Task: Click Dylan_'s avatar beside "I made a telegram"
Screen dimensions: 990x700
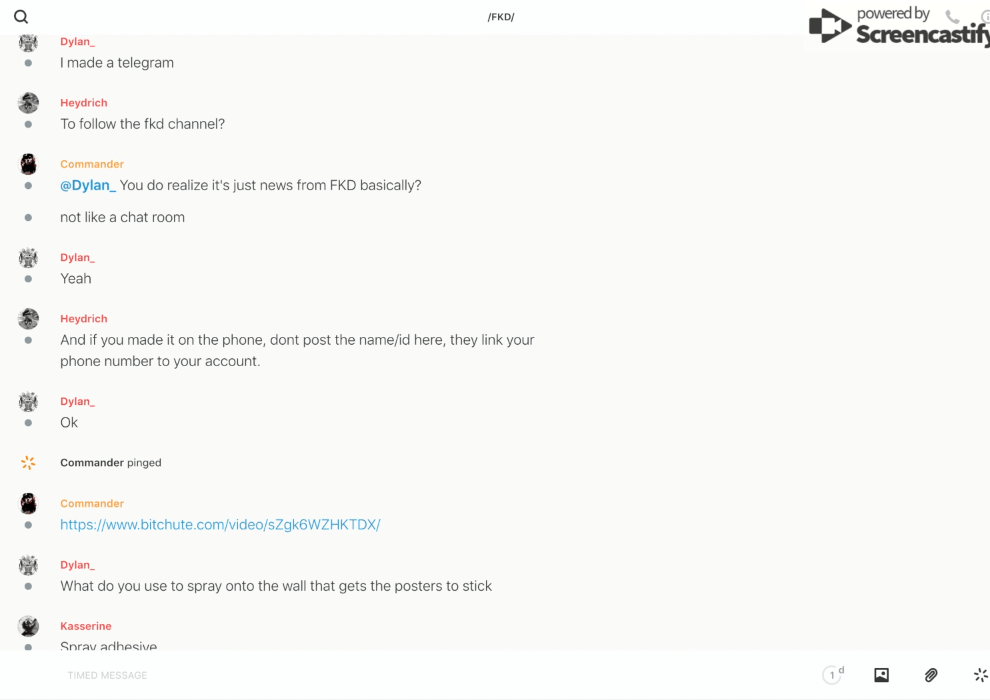Action: pos(28,43)
